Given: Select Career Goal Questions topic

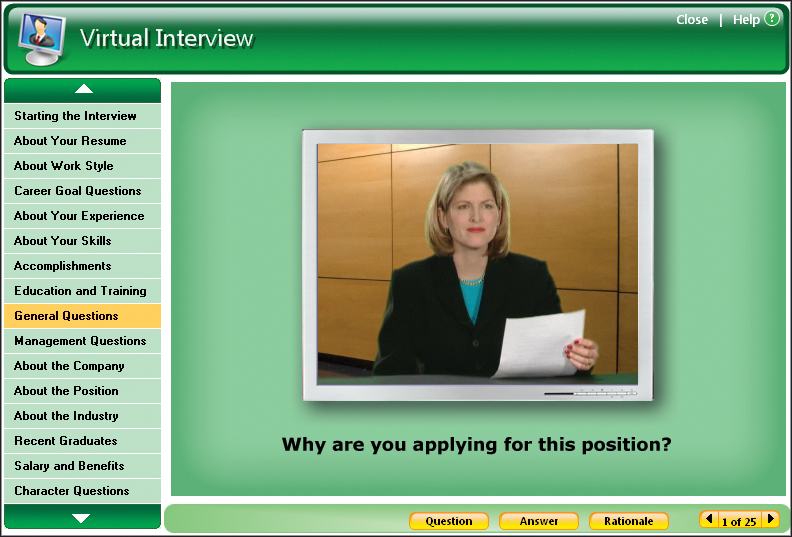Looking at the screenshot, I should tap(82, 191).
